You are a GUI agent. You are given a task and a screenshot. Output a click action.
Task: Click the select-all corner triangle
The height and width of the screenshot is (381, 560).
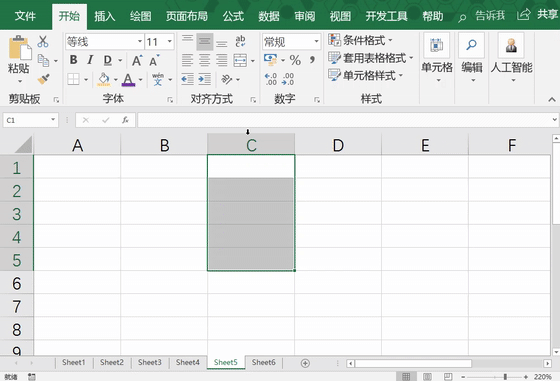pyautogui.click(x=23, y=145)
